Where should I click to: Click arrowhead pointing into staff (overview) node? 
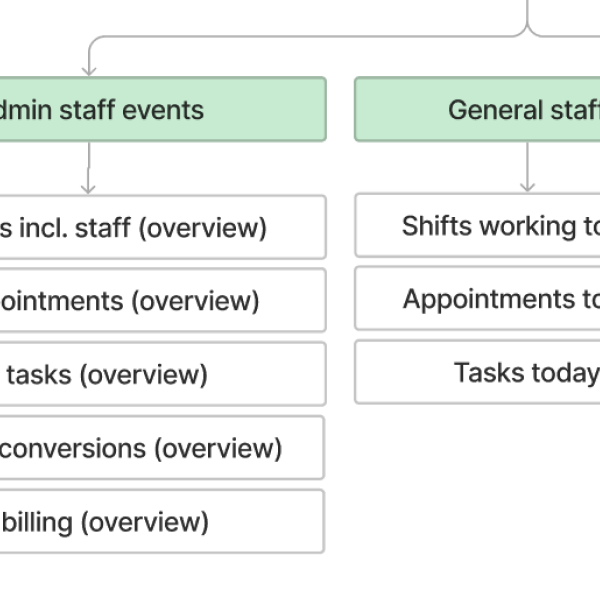click(x=88, y=189)
